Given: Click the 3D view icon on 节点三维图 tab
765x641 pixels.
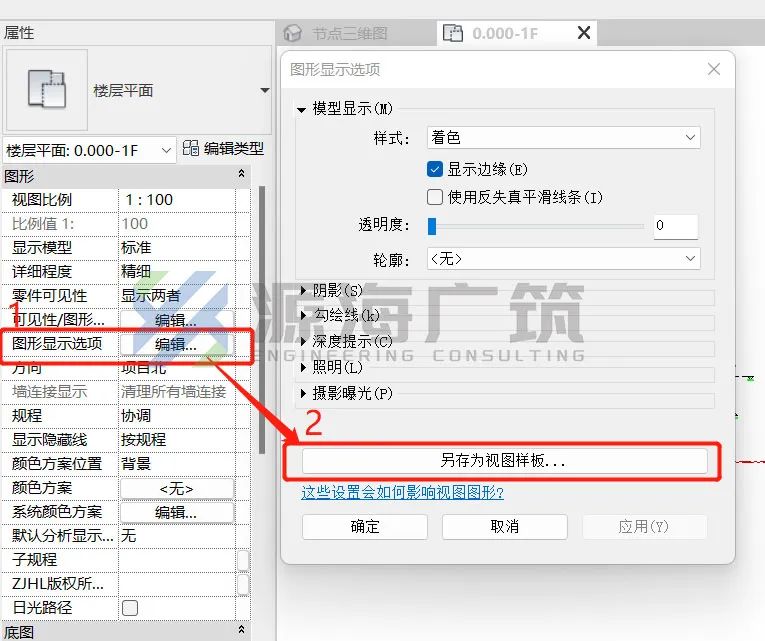Looking at the screenshot, I should (x=293, y=33).
